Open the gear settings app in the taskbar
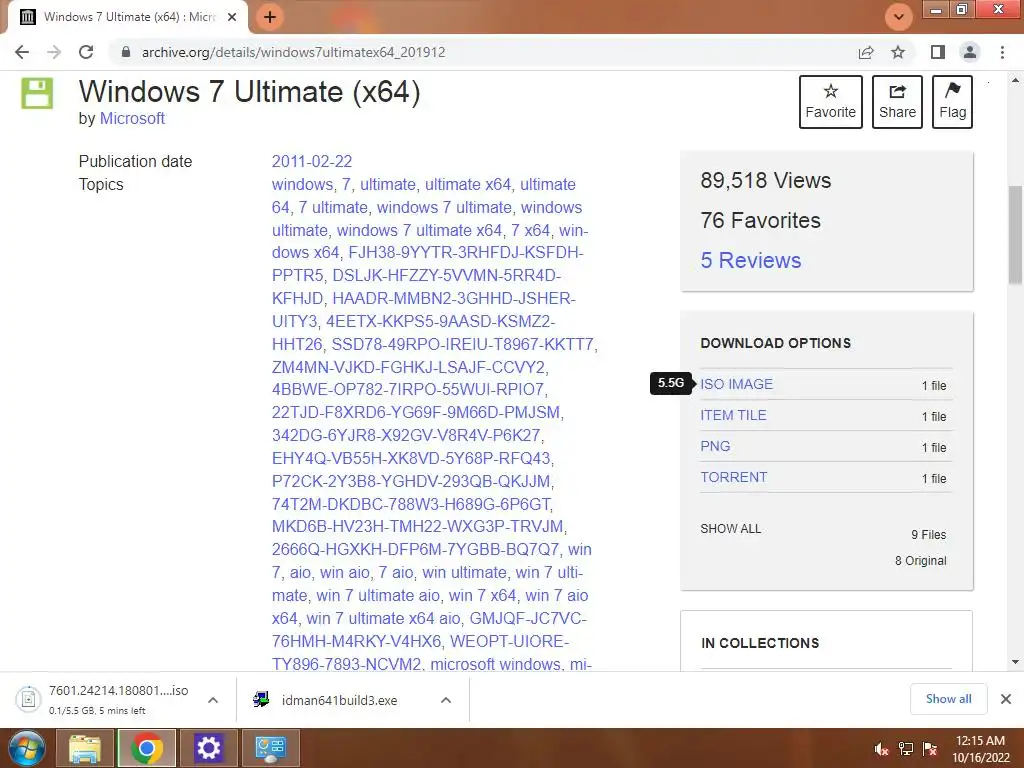Screen dimensions: 1024x768 tap(208, 748)
